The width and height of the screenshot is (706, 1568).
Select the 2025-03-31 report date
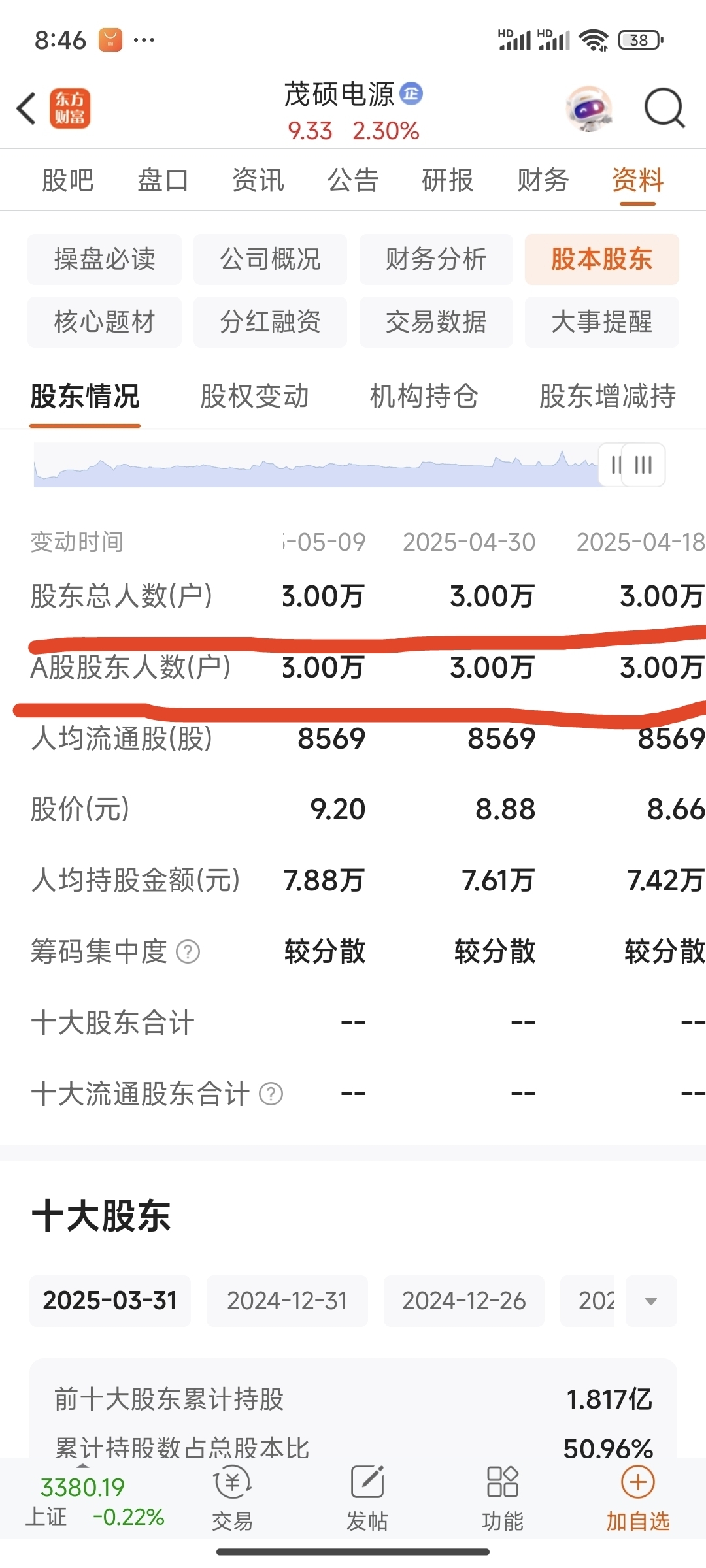[x=110, y=1300]
